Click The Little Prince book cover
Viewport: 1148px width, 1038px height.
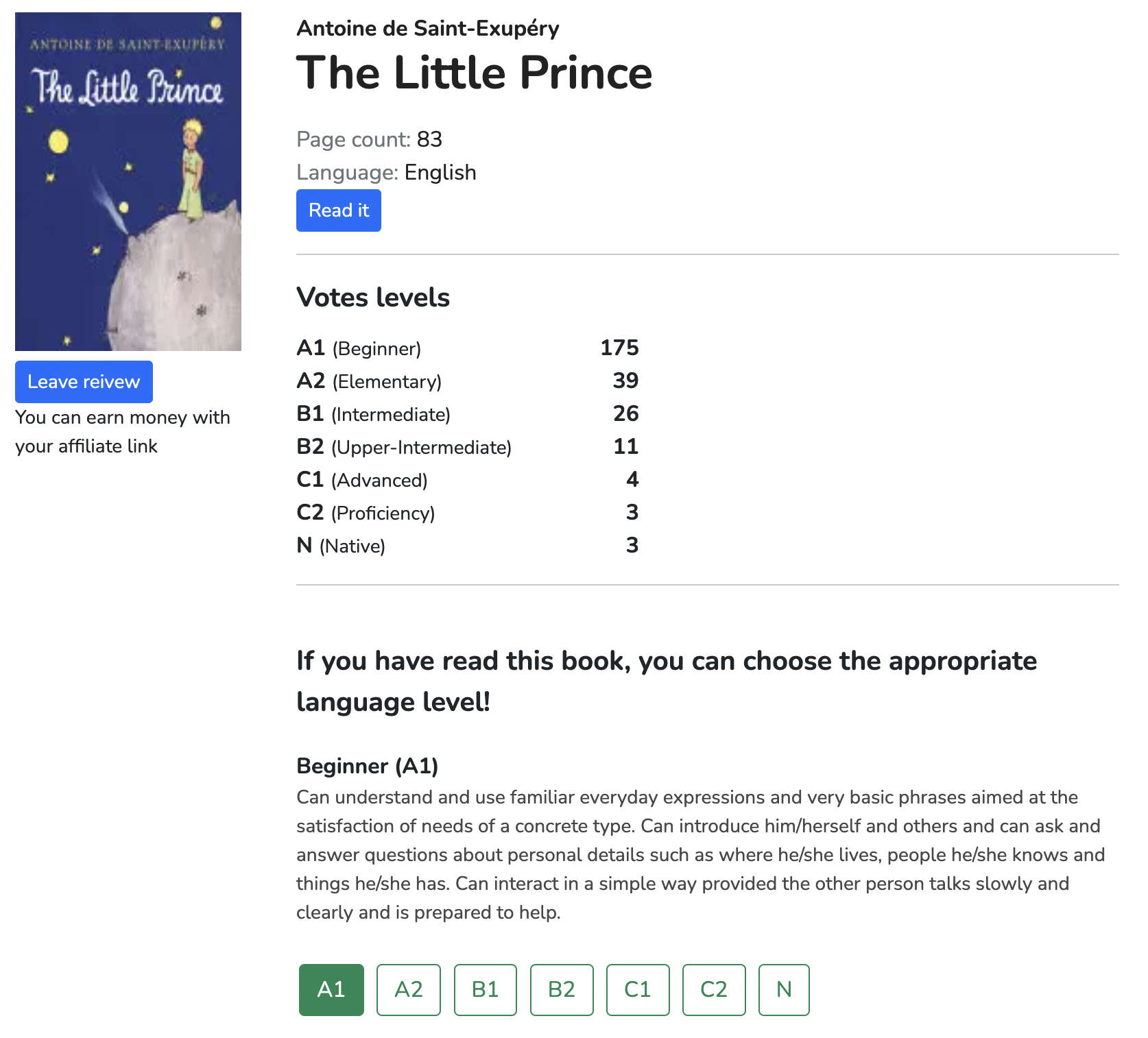[128, 182]
